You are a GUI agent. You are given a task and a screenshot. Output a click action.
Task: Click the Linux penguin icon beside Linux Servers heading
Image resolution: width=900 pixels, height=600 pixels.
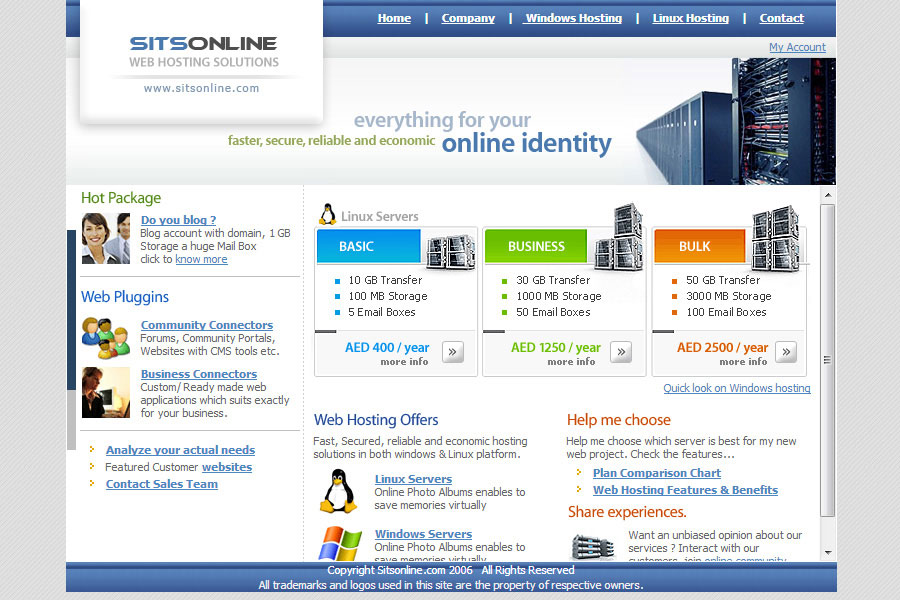[x=327, y=215]
